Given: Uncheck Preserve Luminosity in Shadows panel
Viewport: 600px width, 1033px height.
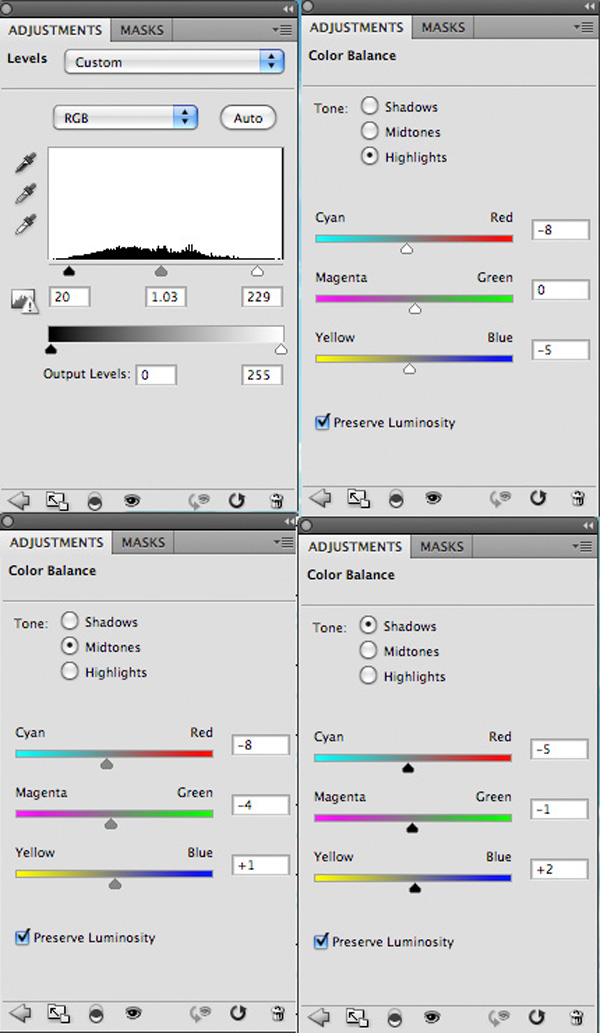Looking at the screenshot, I should 321,941.
